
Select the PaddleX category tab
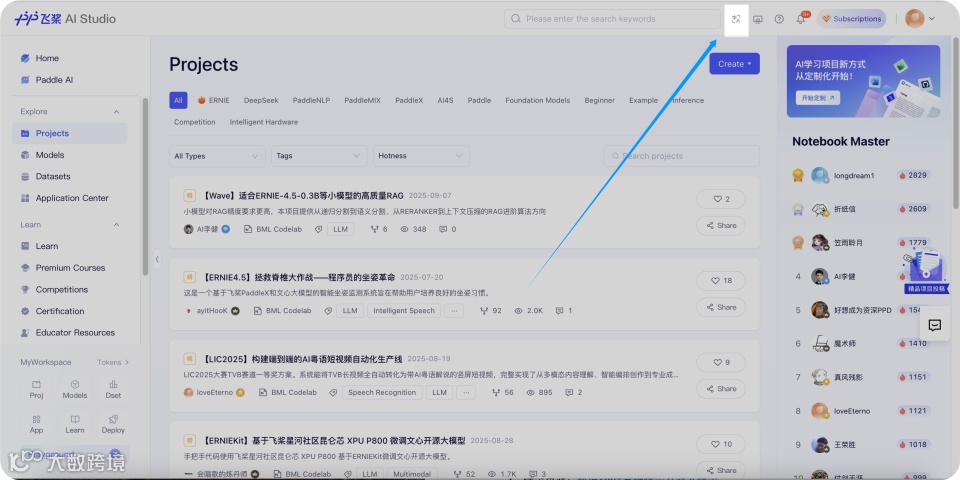409,100
